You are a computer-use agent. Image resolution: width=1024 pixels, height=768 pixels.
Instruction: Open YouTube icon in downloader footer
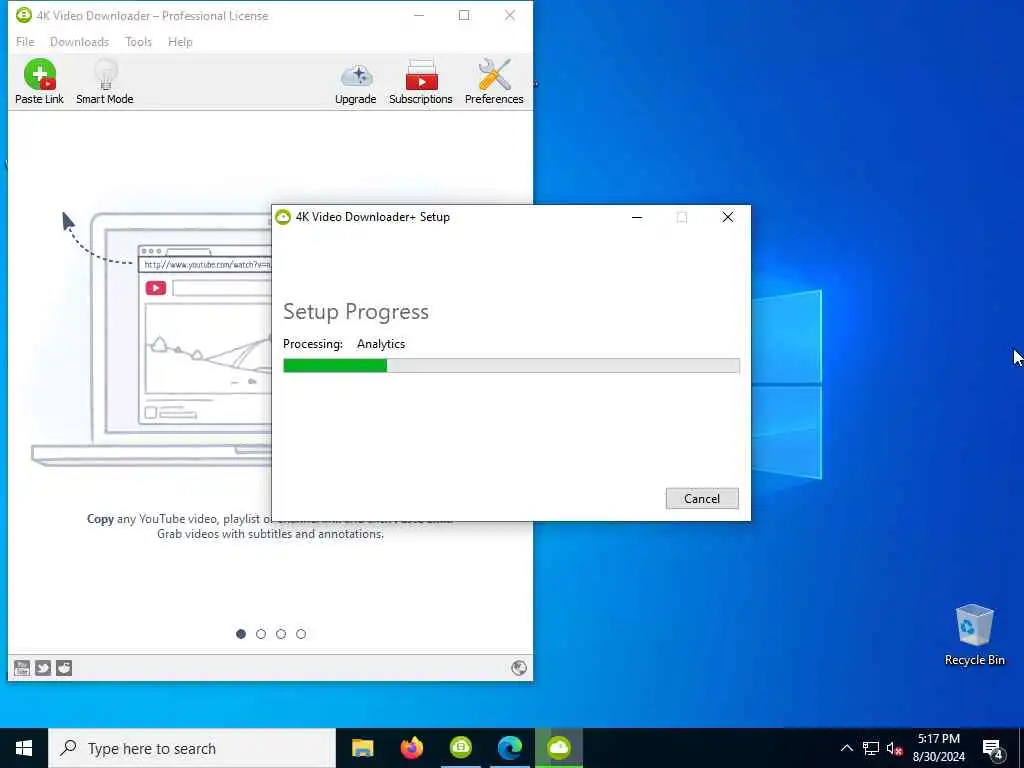[x=22, y=667]
